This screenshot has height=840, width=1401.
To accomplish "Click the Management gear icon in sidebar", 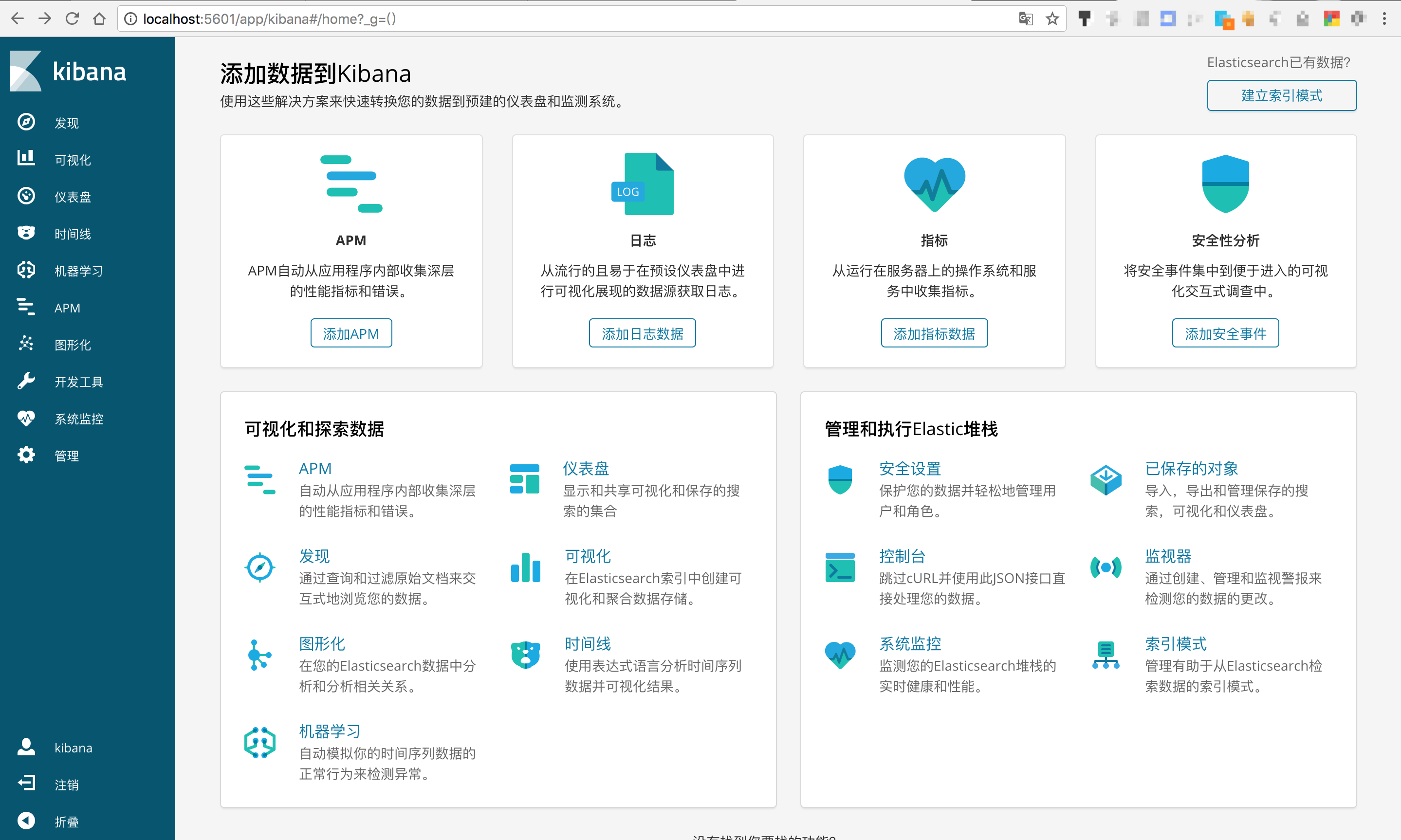I will coord(26,455).
